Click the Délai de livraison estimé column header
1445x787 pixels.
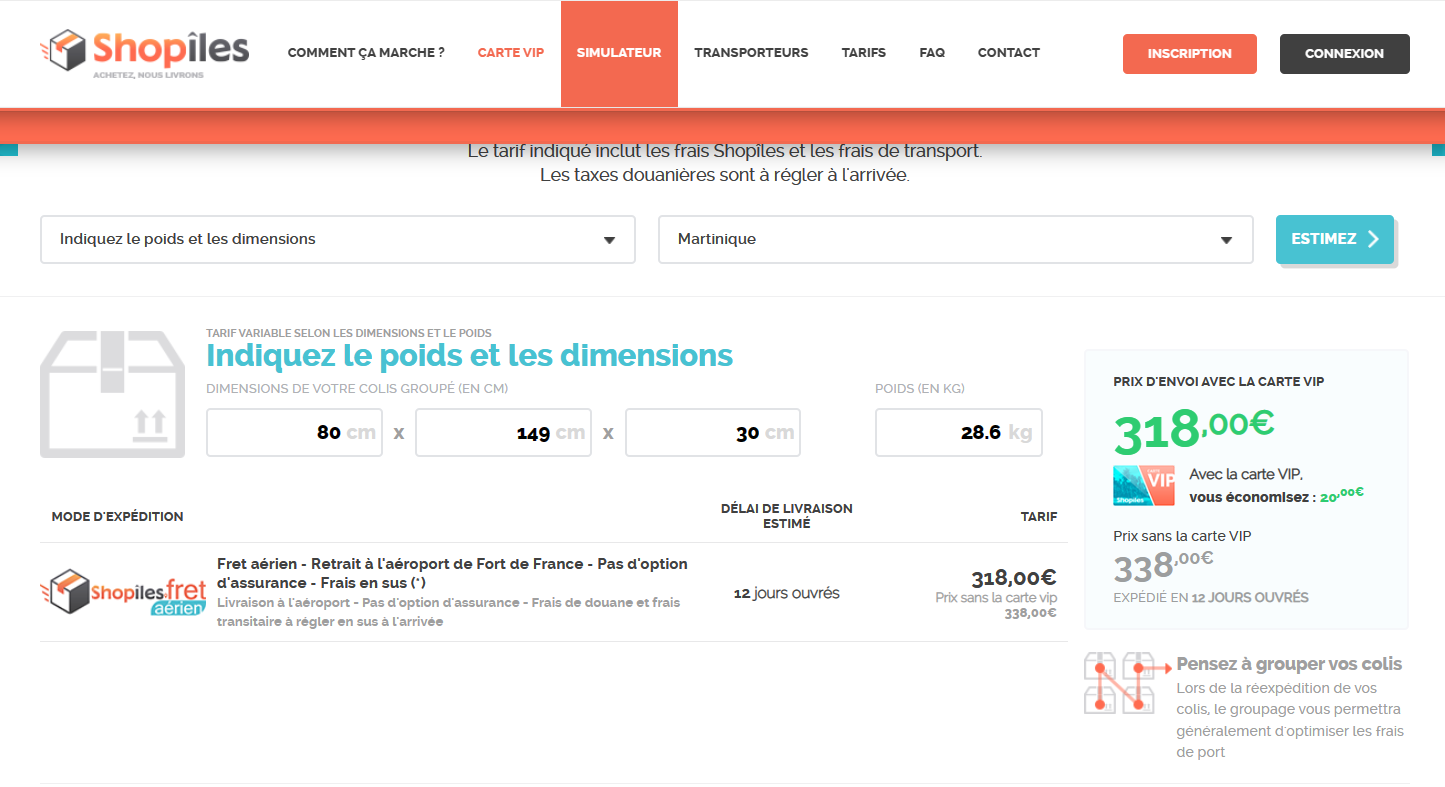(x=786, y=516)
